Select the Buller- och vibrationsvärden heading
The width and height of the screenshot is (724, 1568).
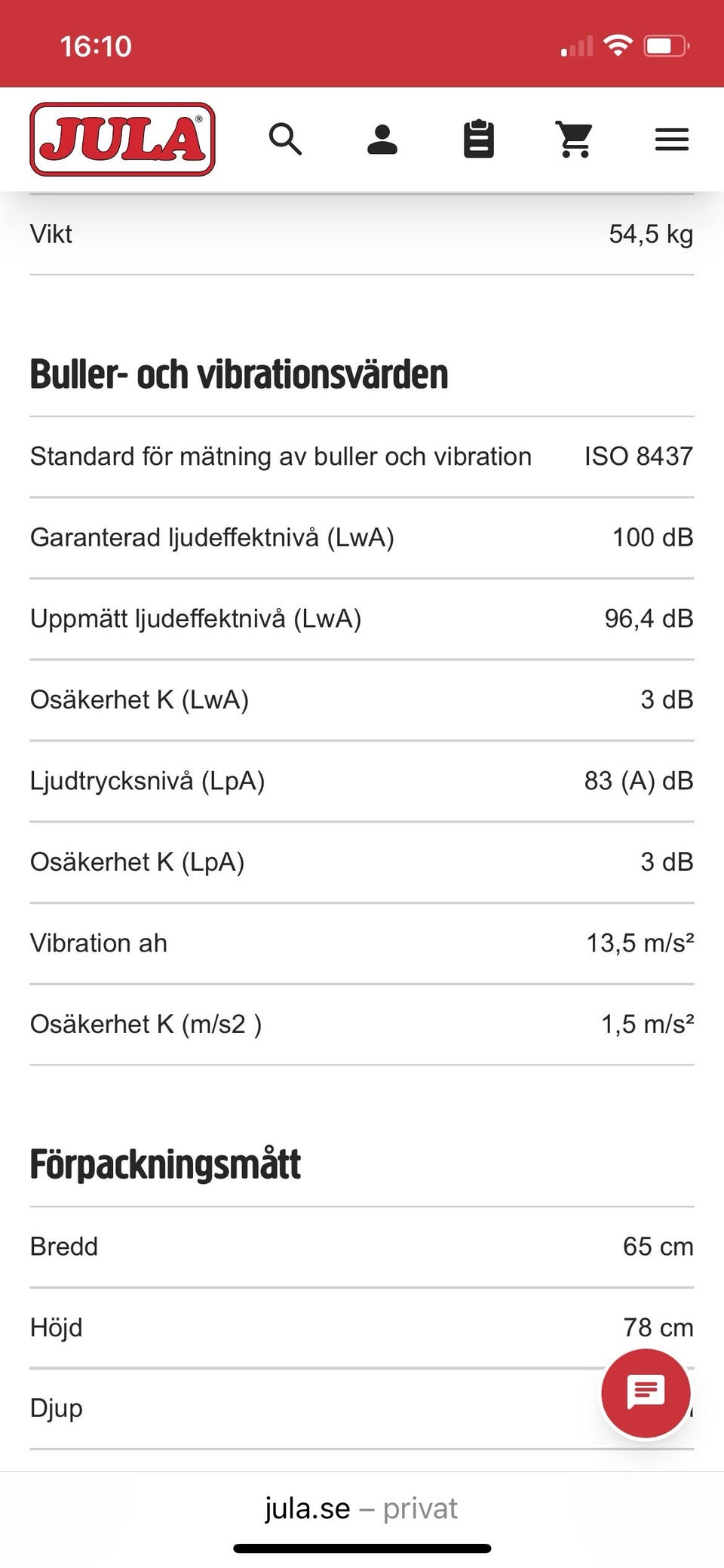point(239,375)
